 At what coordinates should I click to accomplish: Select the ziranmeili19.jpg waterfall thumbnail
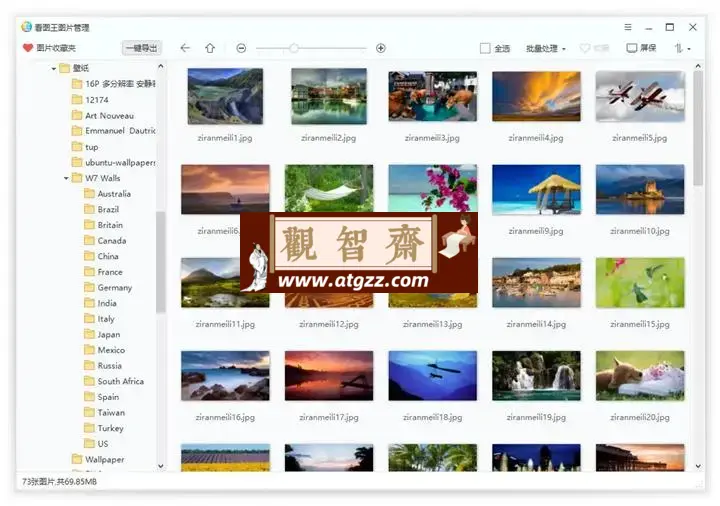click(x=536, y=376)
